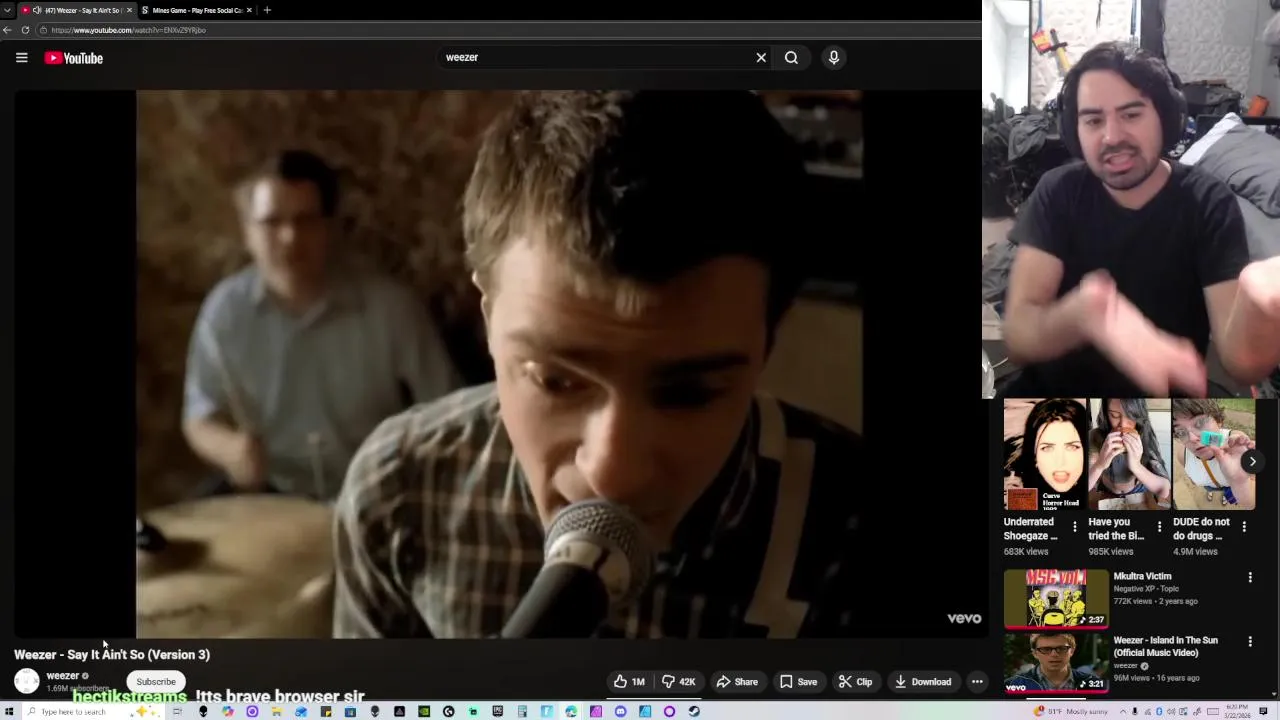Viewport: 1280px width, 720px height.
Task: Download the video
Action: [x=922, y=682]
